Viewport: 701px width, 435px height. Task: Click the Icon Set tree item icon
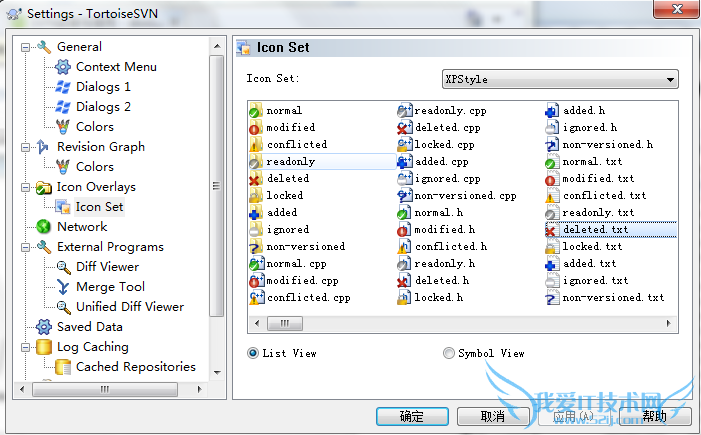pos(63,207)
